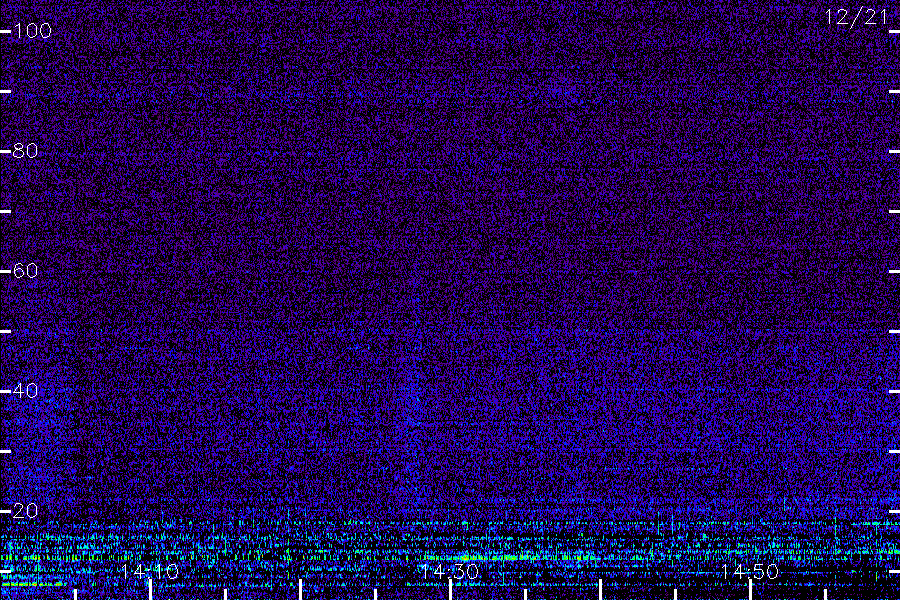
Task: Click the 60 frequency axis label
Action: pos(25,270)
